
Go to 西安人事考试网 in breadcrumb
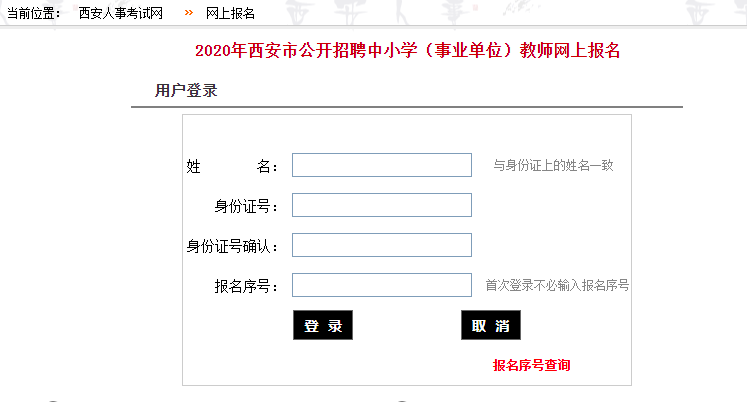coord(121,13)
